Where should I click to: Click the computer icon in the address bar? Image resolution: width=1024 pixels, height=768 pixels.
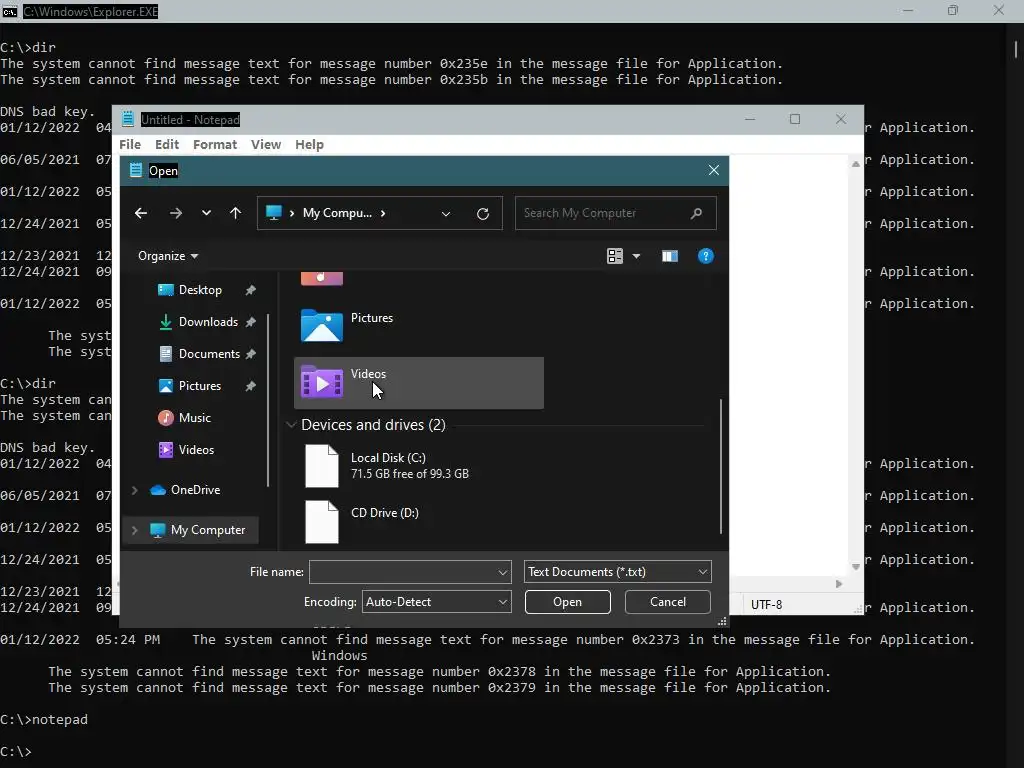coord(274,213)
